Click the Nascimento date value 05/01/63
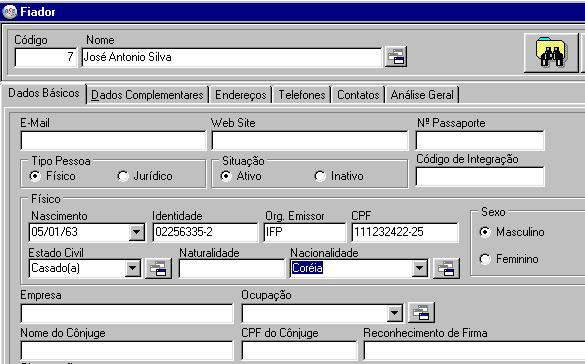Screen dimensions: 585x364 pyautogui.click(x=54, y=232)
